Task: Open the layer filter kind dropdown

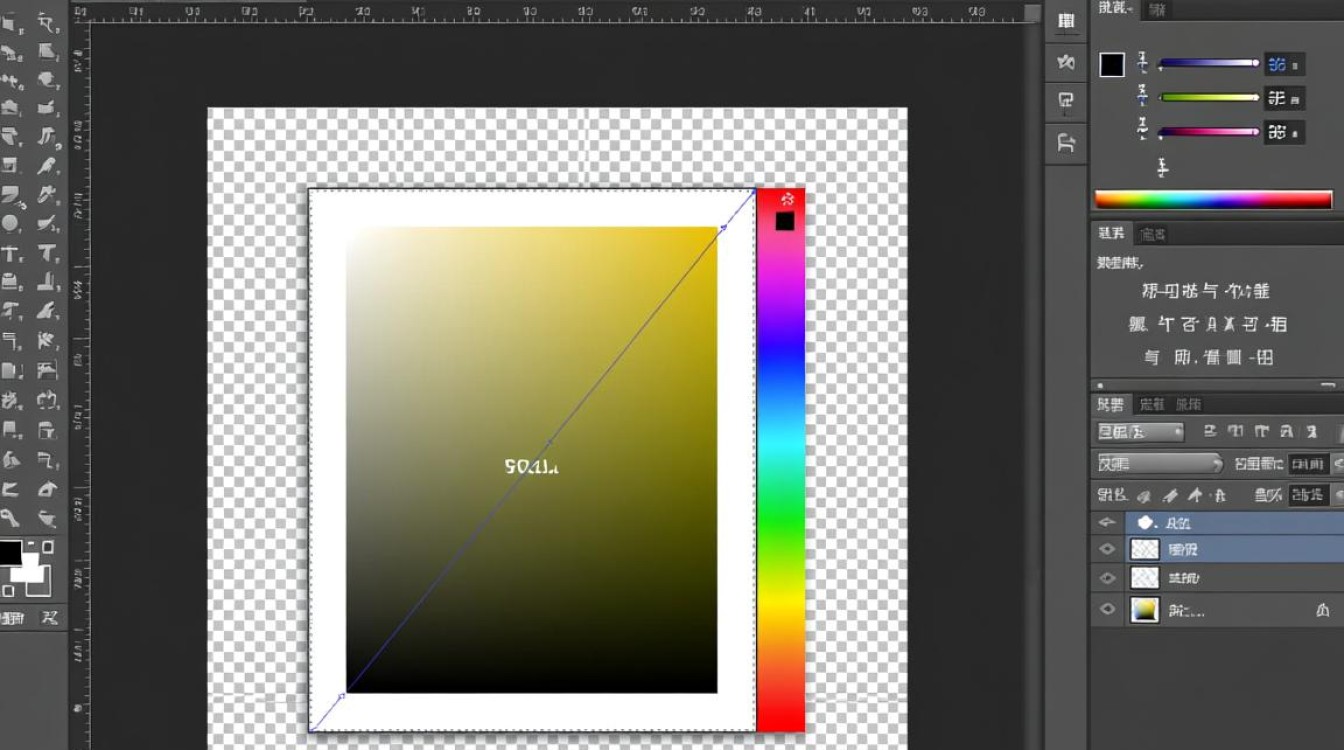Action: click(x=1140, y=432)
